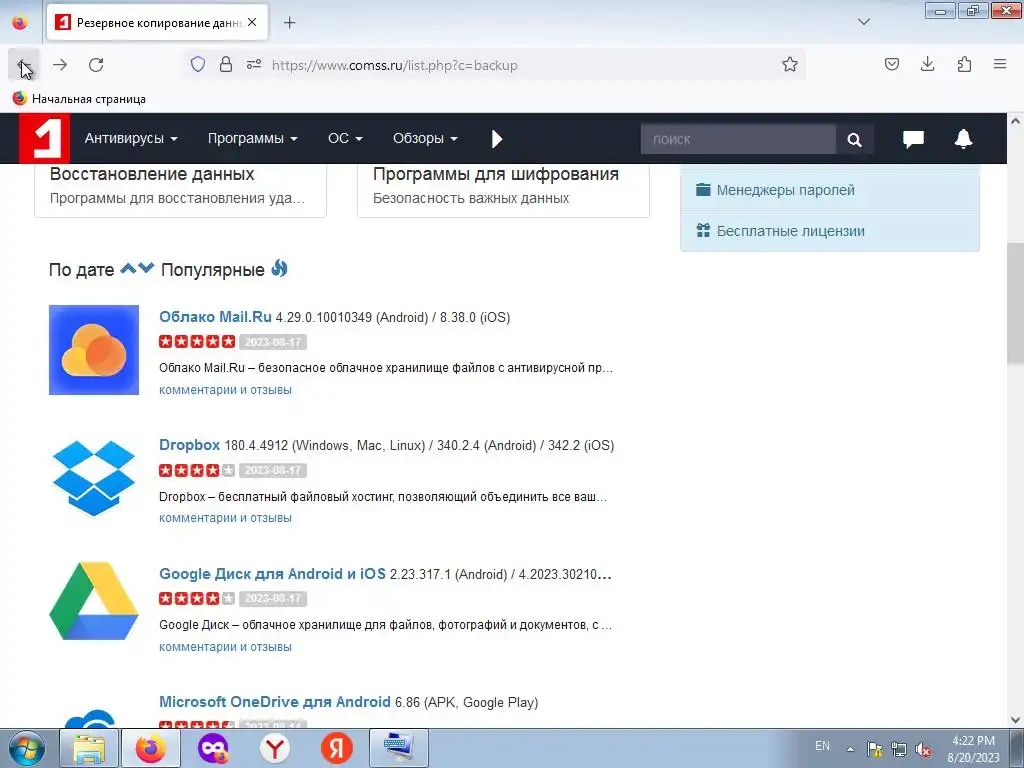1024x768 pixels.
Task: Click the Dropbox logo thumbnail
Action: click(94, 478)
